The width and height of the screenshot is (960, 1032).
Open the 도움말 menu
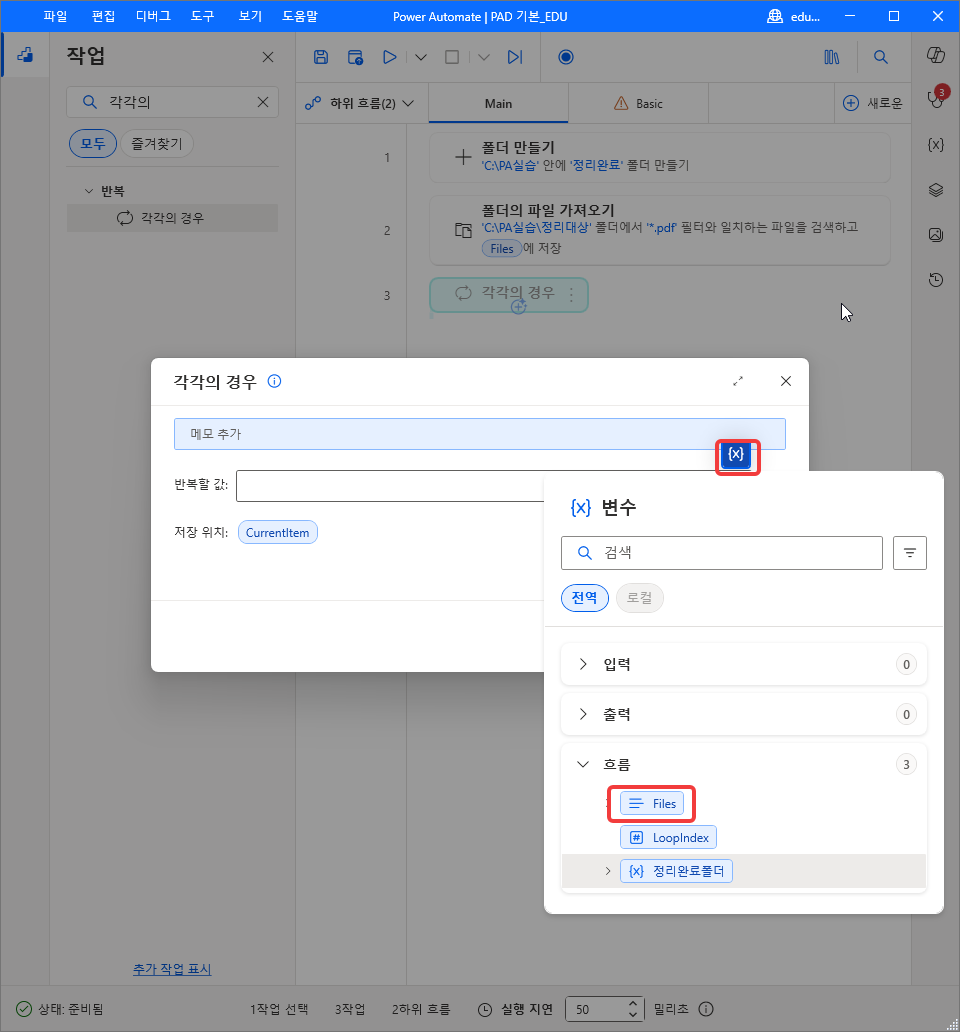(299, 16)
